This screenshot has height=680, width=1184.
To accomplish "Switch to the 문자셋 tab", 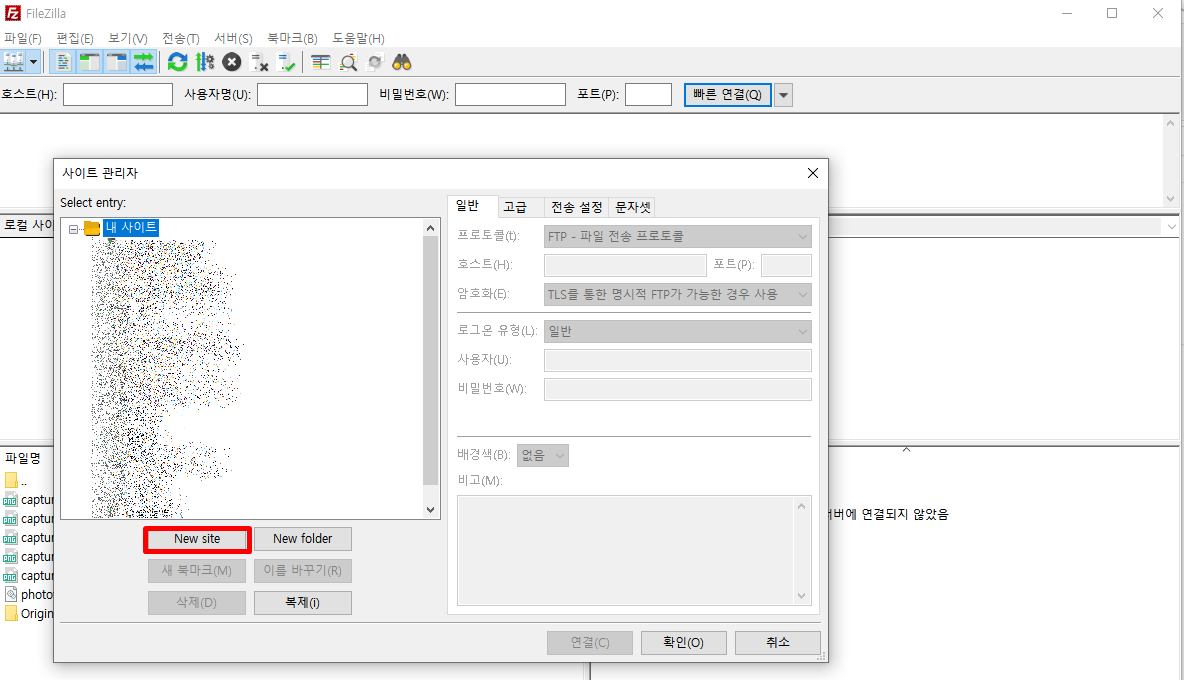I will pos(632,207).
